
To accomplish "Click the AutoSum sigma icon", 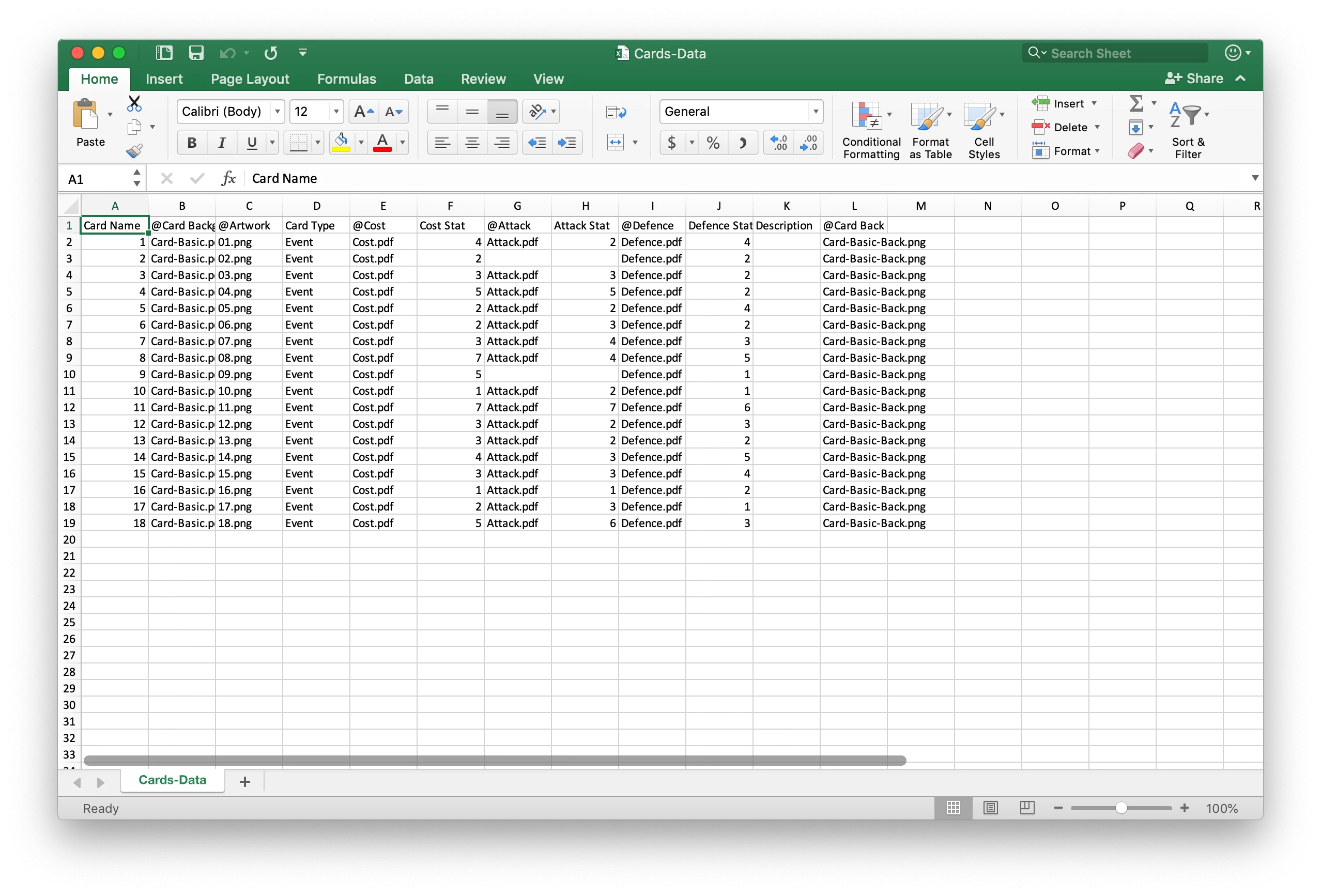I will (x=1135, y=103).
